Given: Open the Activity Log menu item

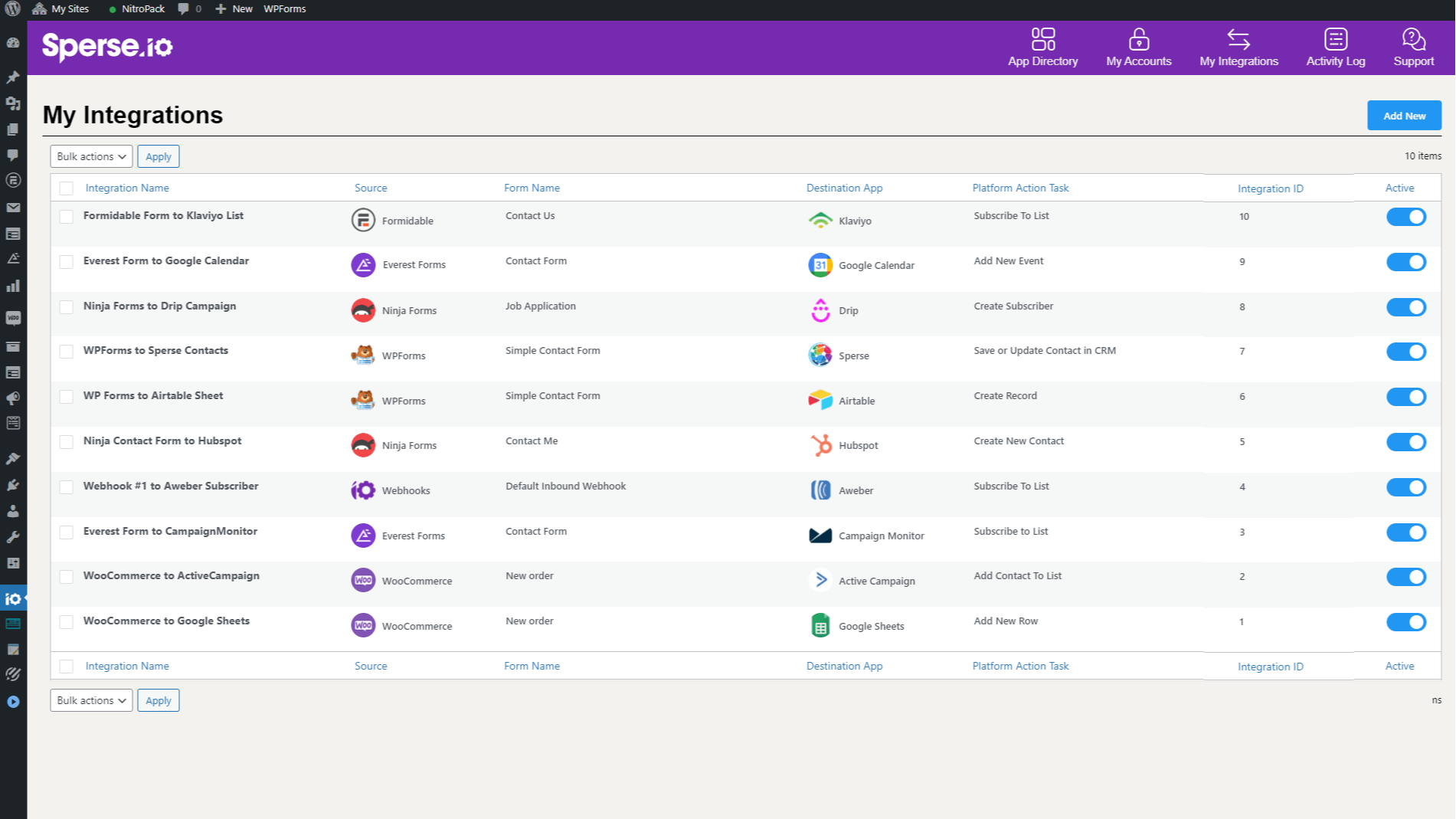Looking at the screenshot, I should (x=1335, y=48).
